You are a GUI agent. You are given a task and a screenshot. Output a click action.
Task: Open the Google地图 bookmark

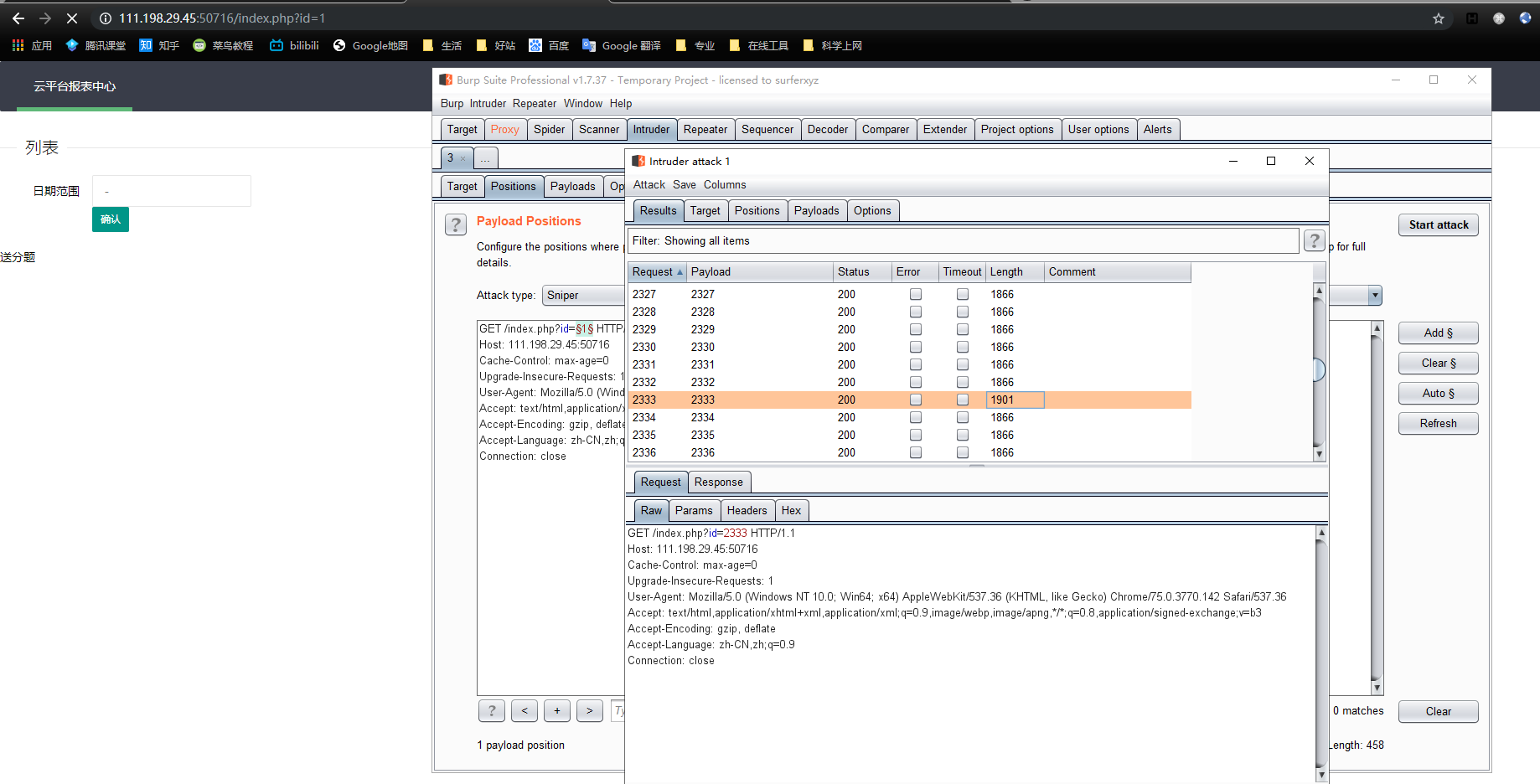(x=370, y=45)
